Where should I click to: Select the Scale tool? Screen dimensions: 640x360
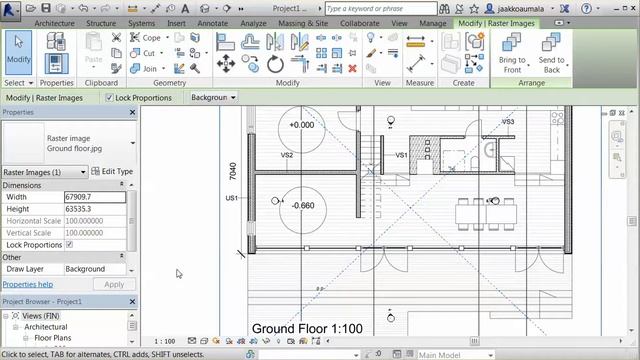tap(337, 53)
